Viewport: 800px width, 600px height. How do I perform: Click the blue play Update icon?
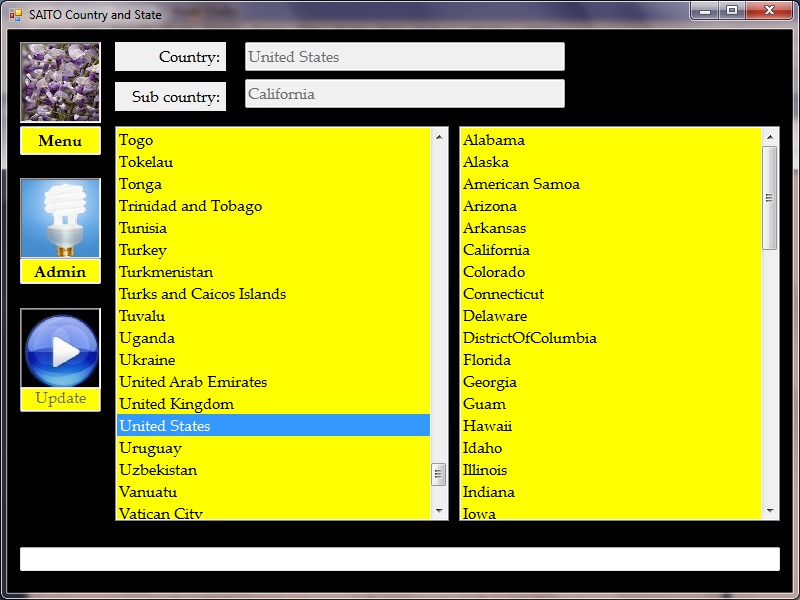pyautogui.click(x=60, y=348)
